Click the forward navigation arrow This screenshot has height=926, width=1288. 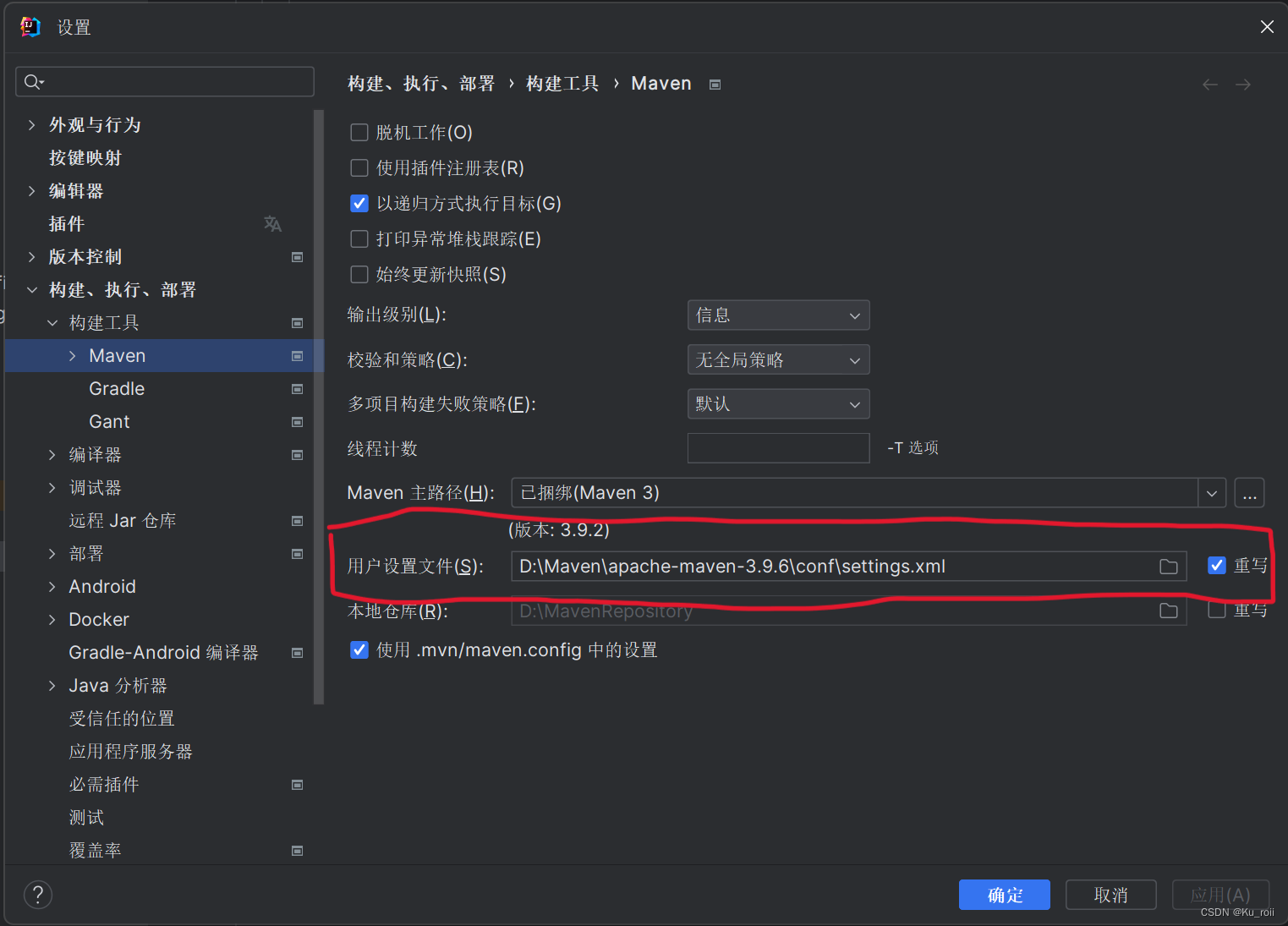(x=1242, y=84)
